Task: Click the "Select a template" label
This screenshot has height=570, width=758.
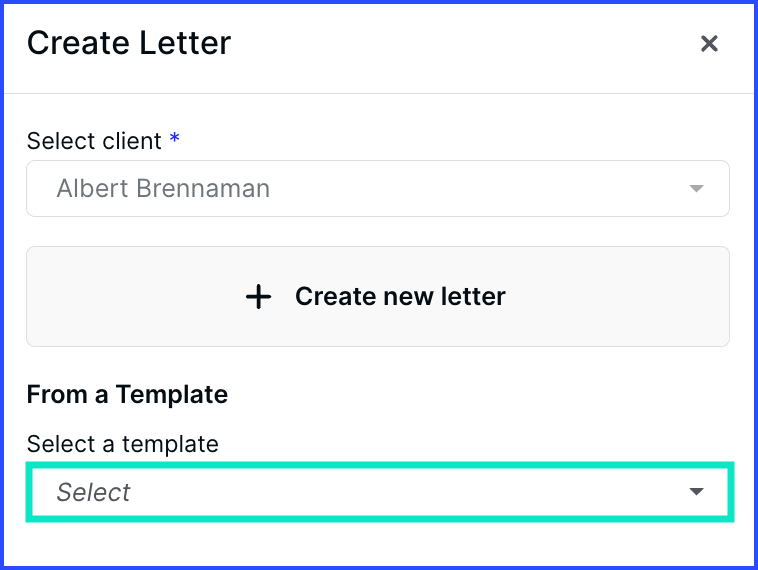Action: tap(122, 444)
